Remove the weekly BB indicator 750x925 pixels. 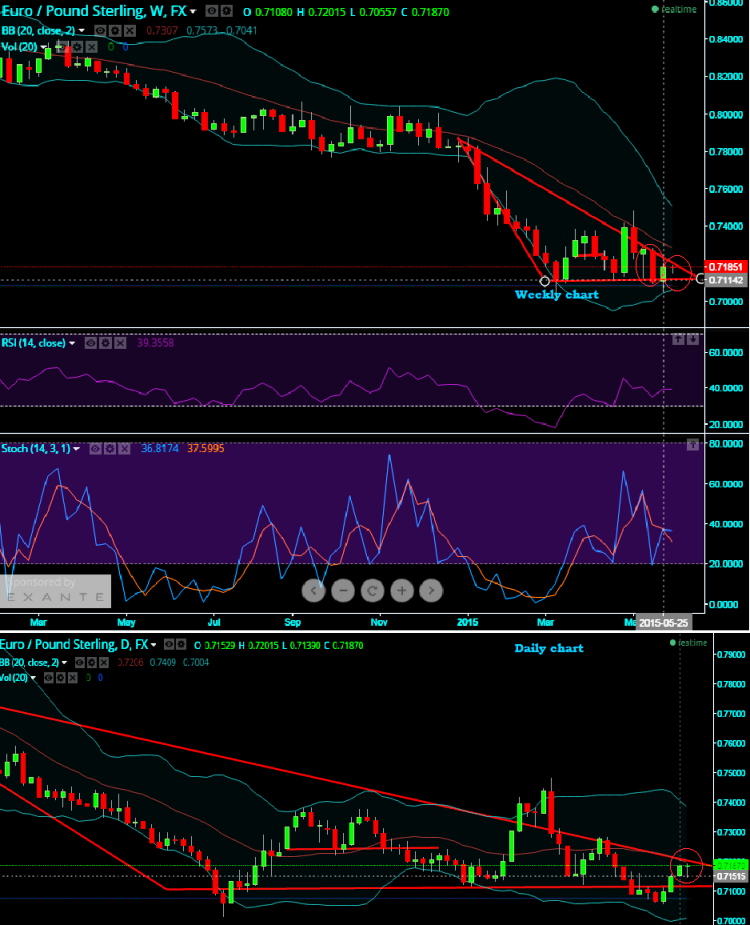tap(129, 30)
